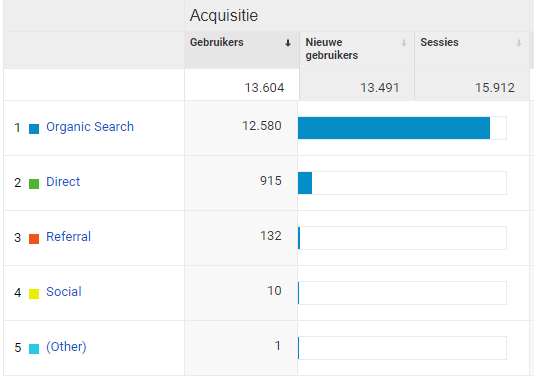Open the Social channel link
The height and width of the screenshot is (377, 534).
64,292
